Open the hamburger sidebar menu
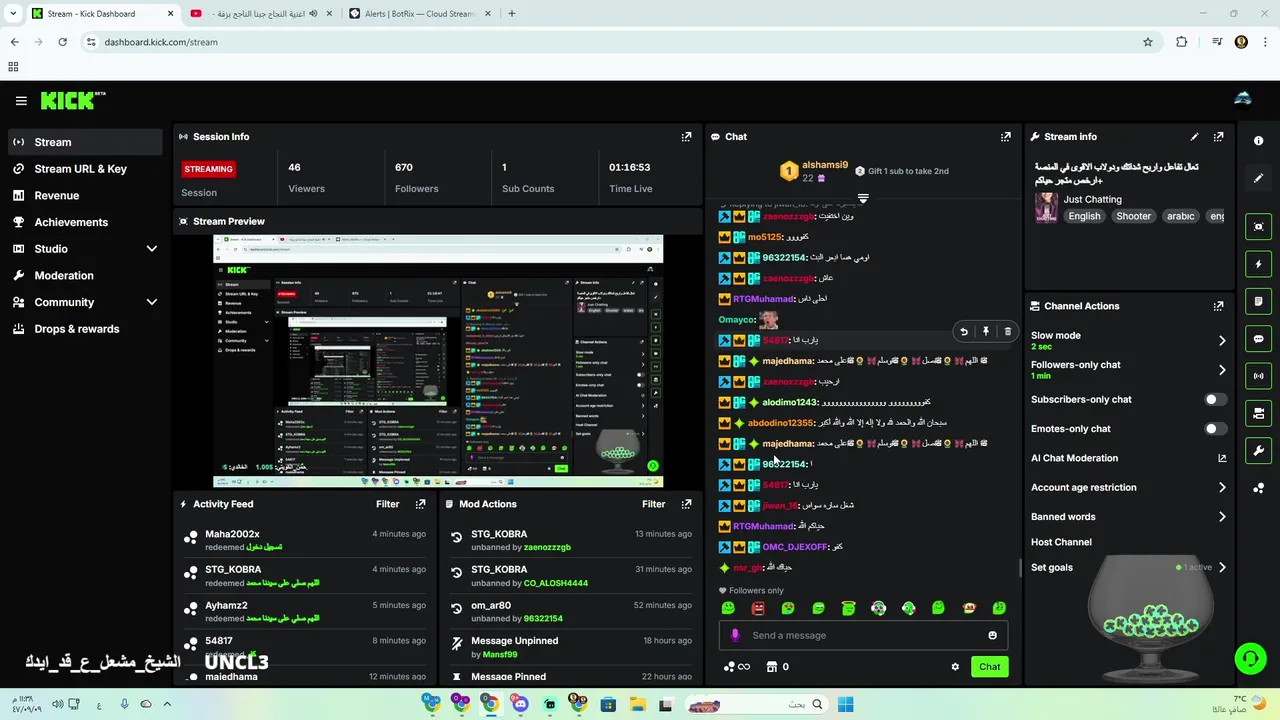 (x=21, y=101)
